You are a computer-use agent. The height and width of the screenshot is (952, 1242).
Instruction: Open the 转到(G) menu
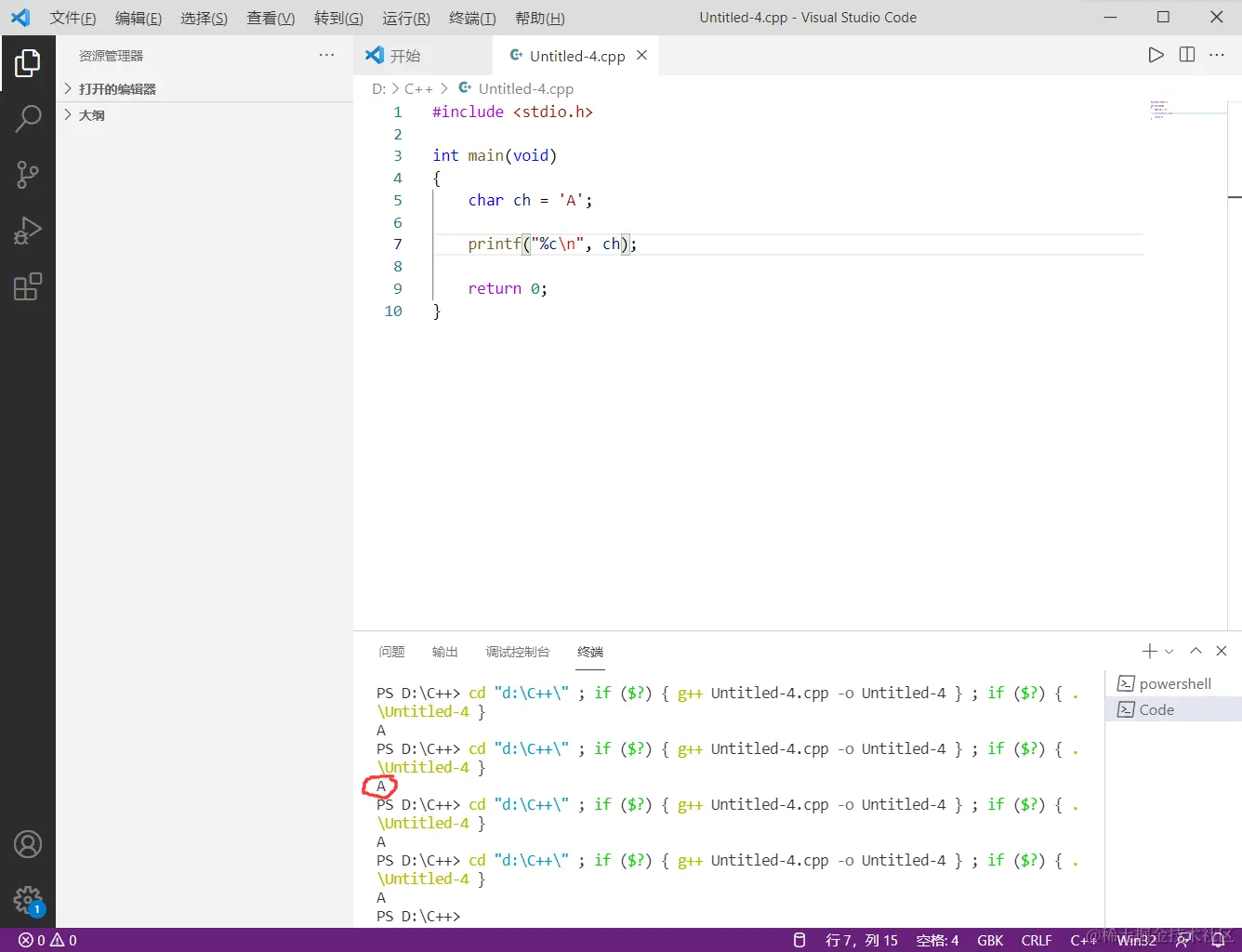point(338,18)
